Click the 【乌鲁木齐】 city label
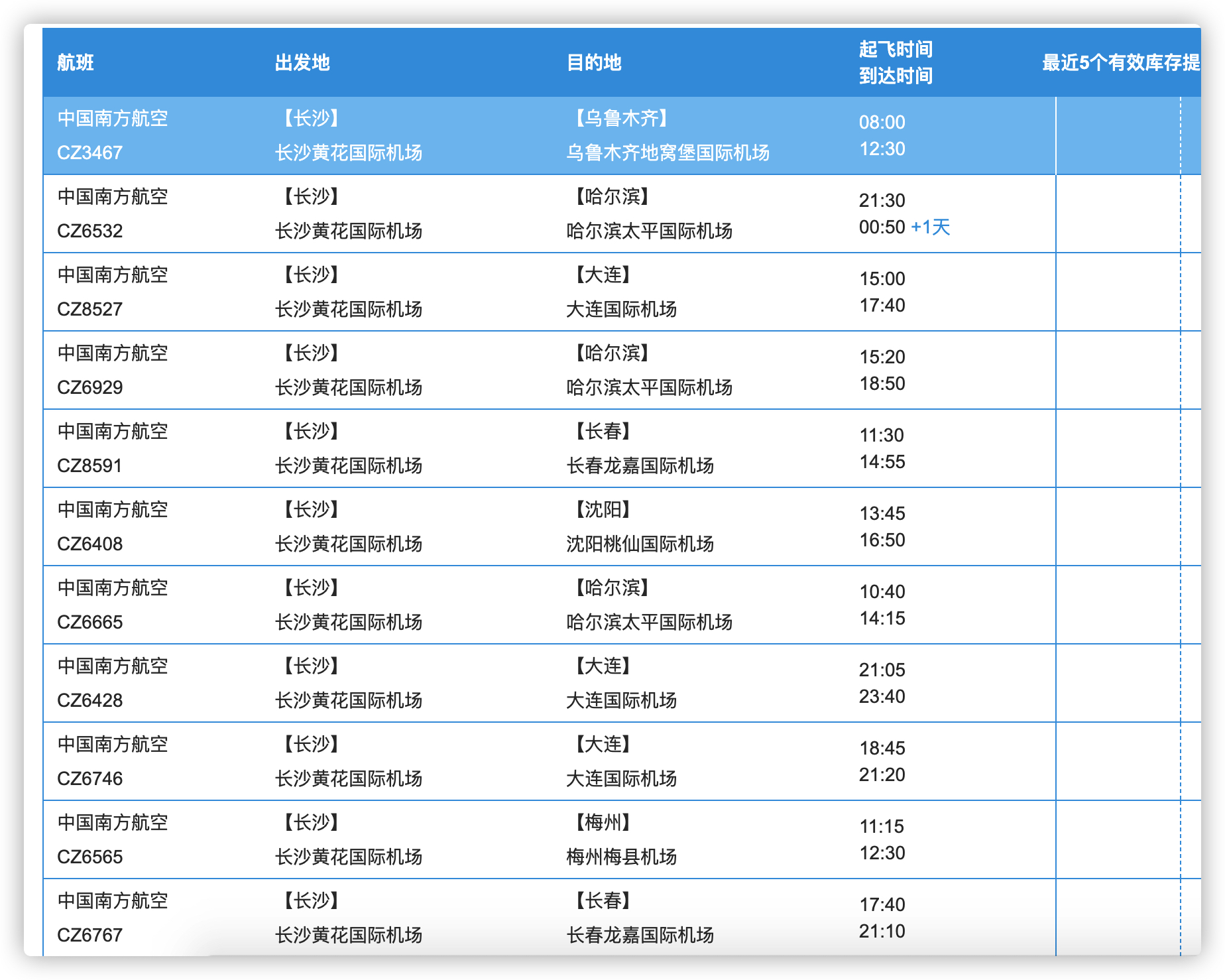Image resolution: width=1225 pixels, height=980 pixels. tap(622, 118)
